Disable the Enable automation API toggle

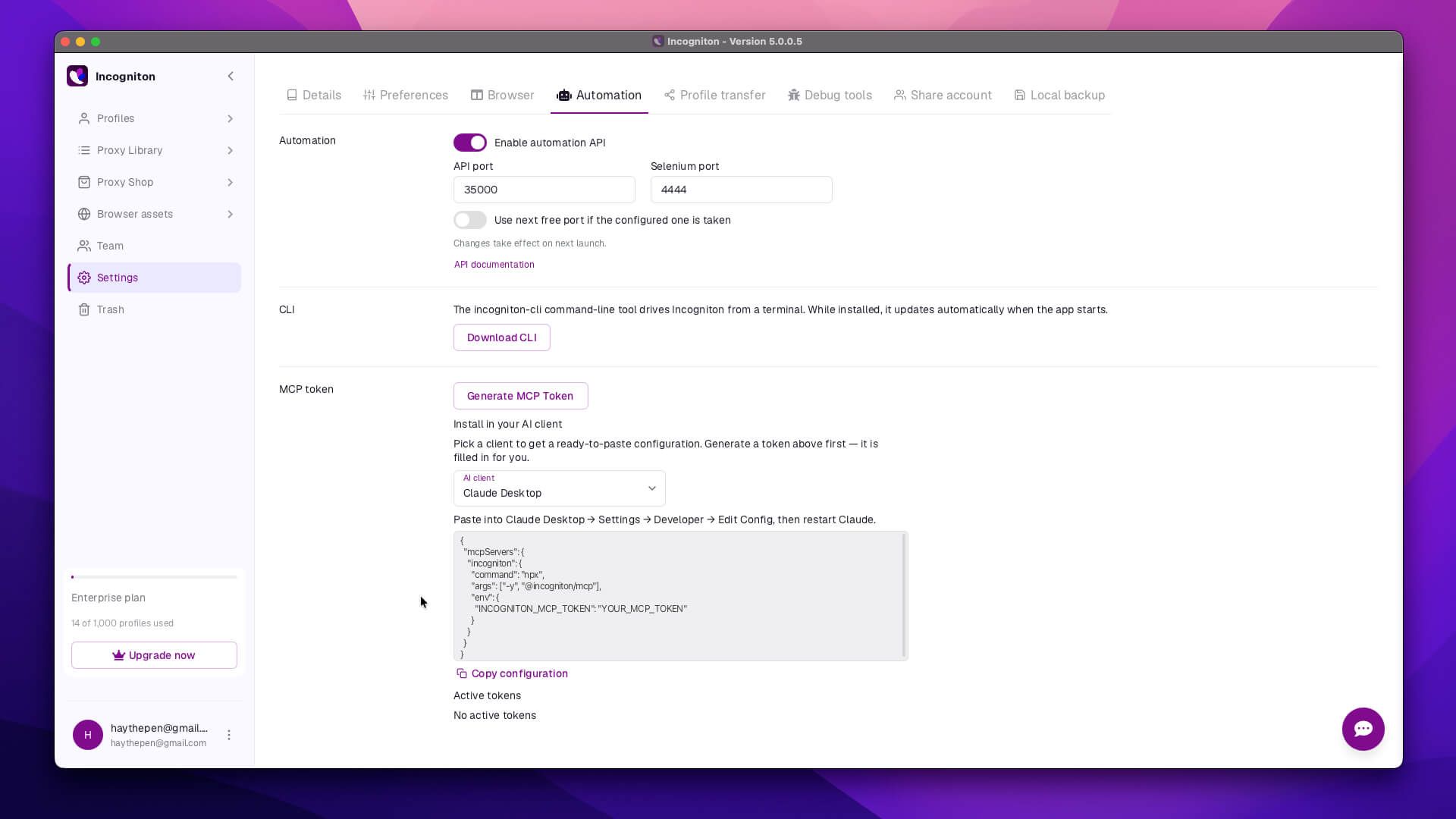pos(470,143)
